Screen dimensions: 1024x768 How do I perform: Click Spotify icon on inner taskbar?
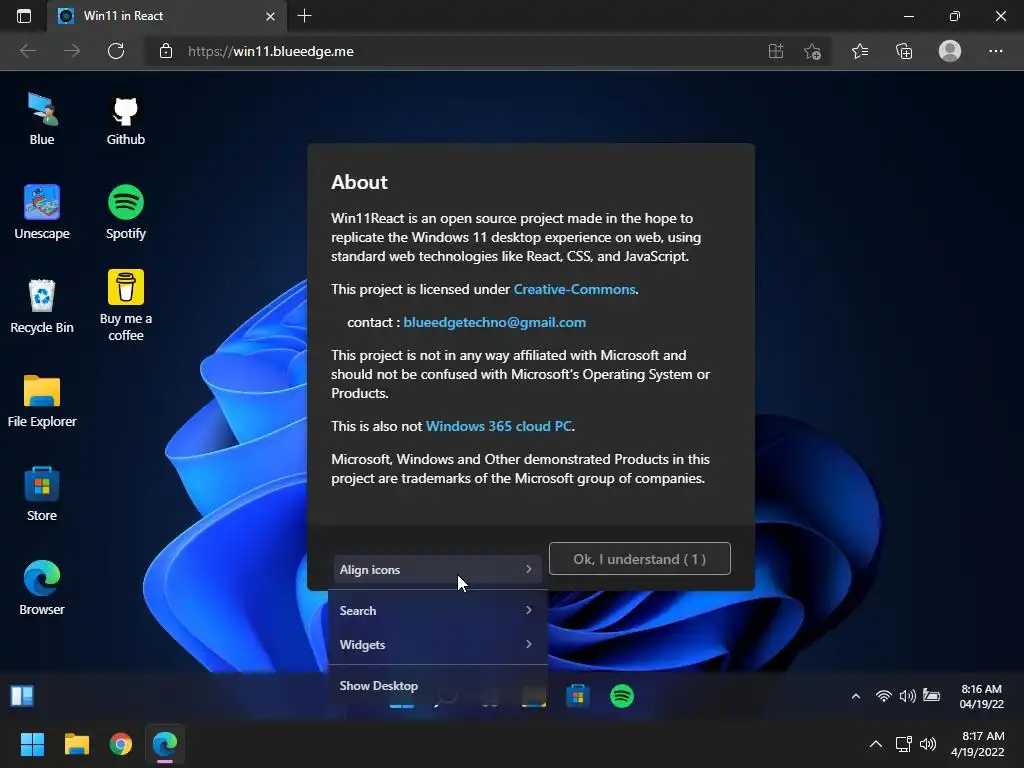[622, 696]
